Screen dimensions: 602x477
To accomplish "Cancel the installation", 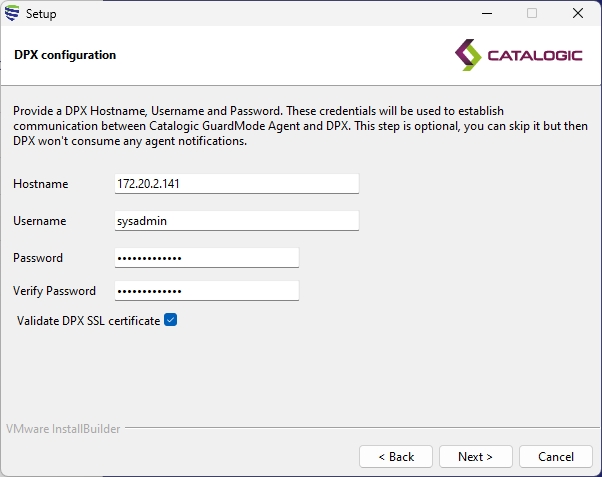I will tap(555, 456).
